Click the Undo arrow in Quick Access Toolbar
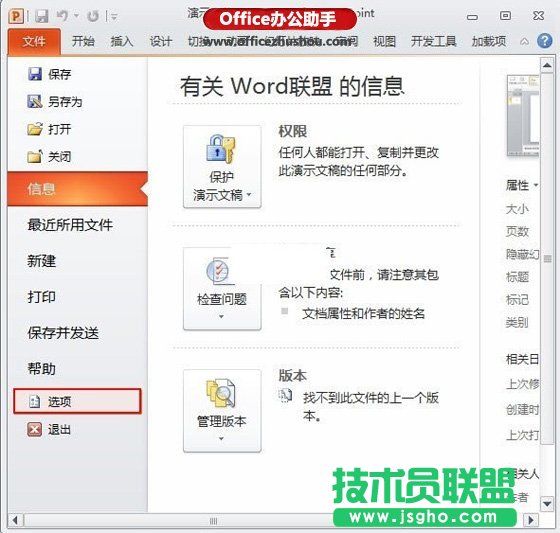The width and height of the screenshot is (560, 533). pyautogui.click(x=62, y=16)
